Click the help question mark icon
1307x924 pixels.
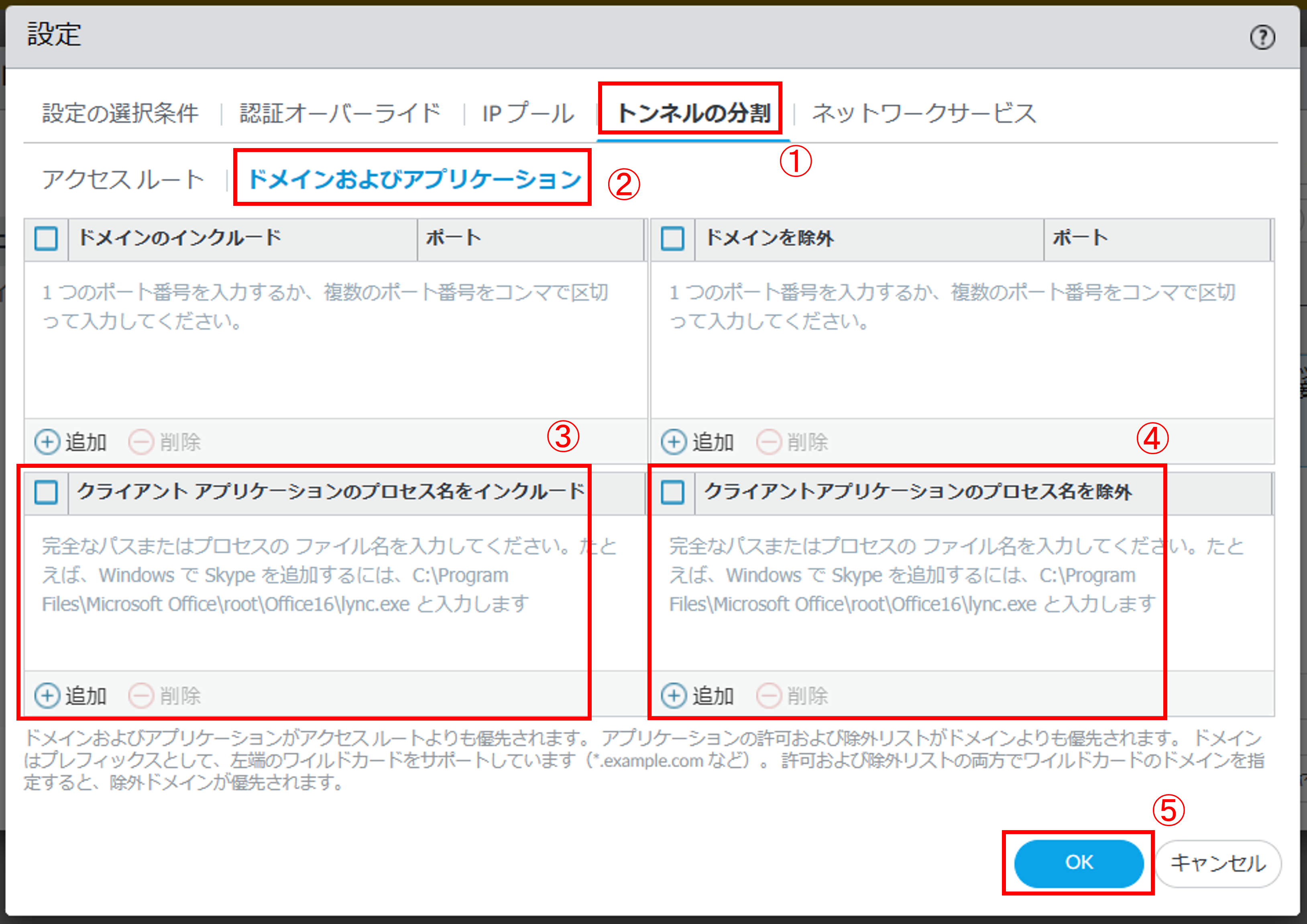(1262, 38)
